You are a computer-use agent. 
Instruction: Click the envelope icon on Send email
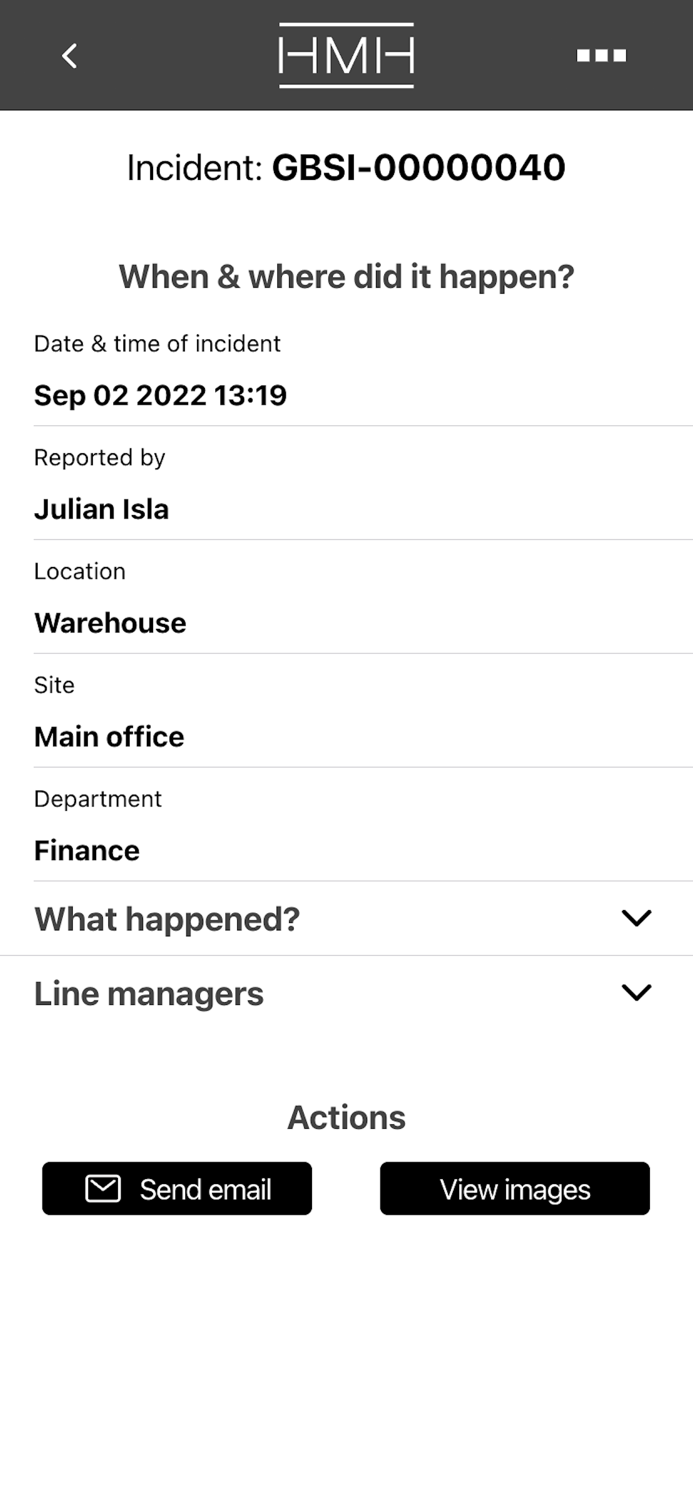point(103,1188)
